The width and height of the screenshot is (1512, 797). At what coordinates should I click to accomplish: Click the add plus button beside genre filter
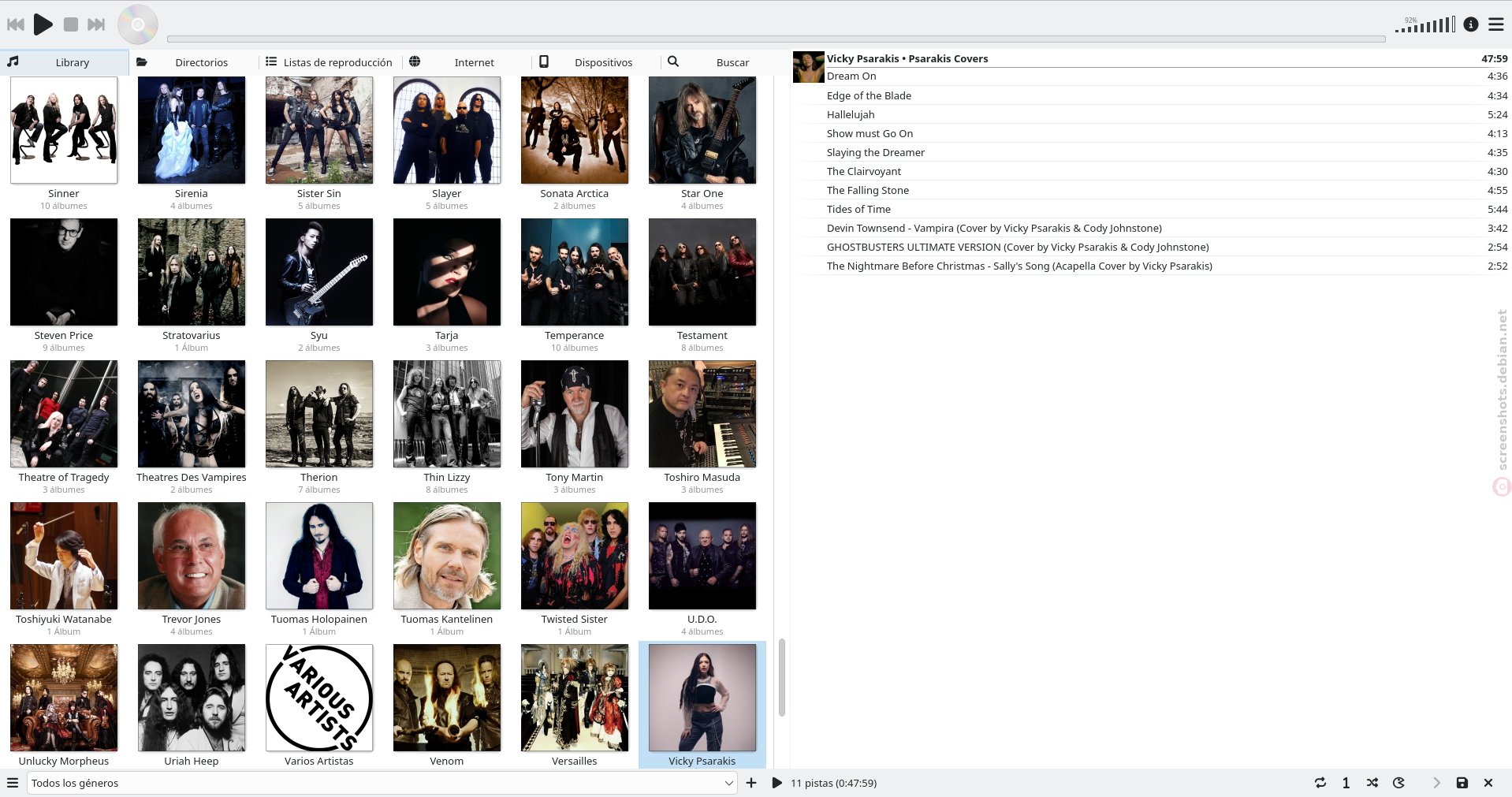pyautogui.click(x=751, y=783)
